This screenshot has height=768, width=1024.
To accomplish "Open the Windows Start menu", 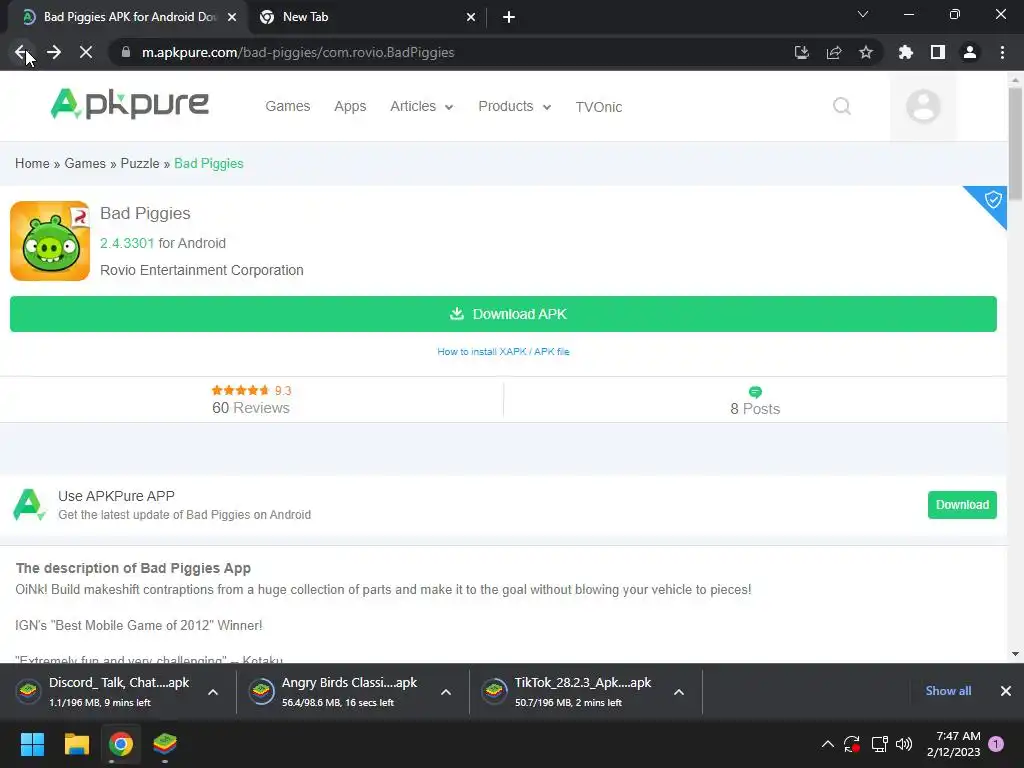I will click(32, 744).
